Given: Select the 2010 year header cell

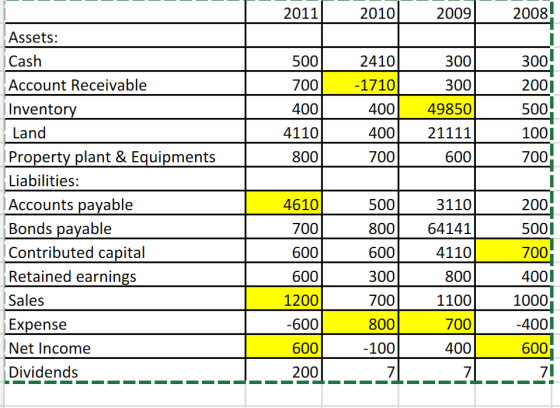Looking at the screenshot, I should [x=360, y=12].
